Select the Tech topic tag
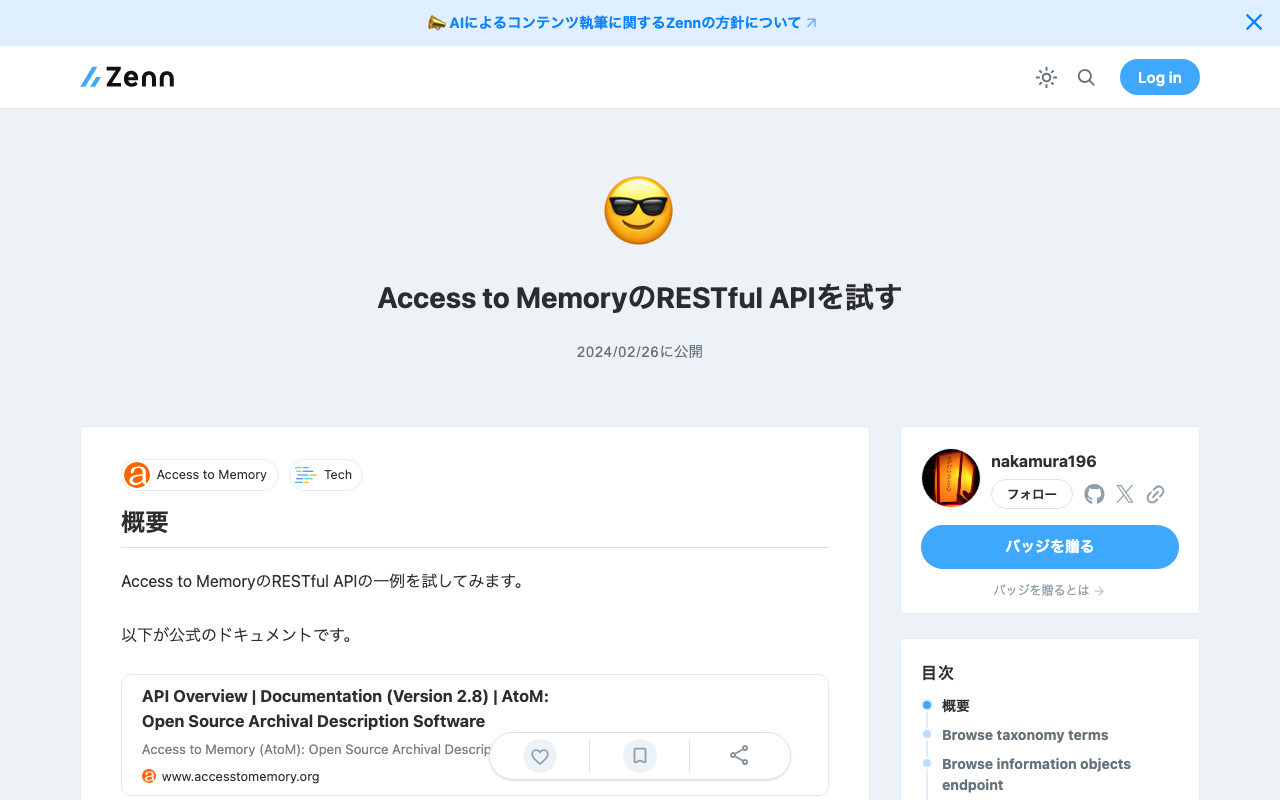This screenshot has width=1280, height=800. 325,475
